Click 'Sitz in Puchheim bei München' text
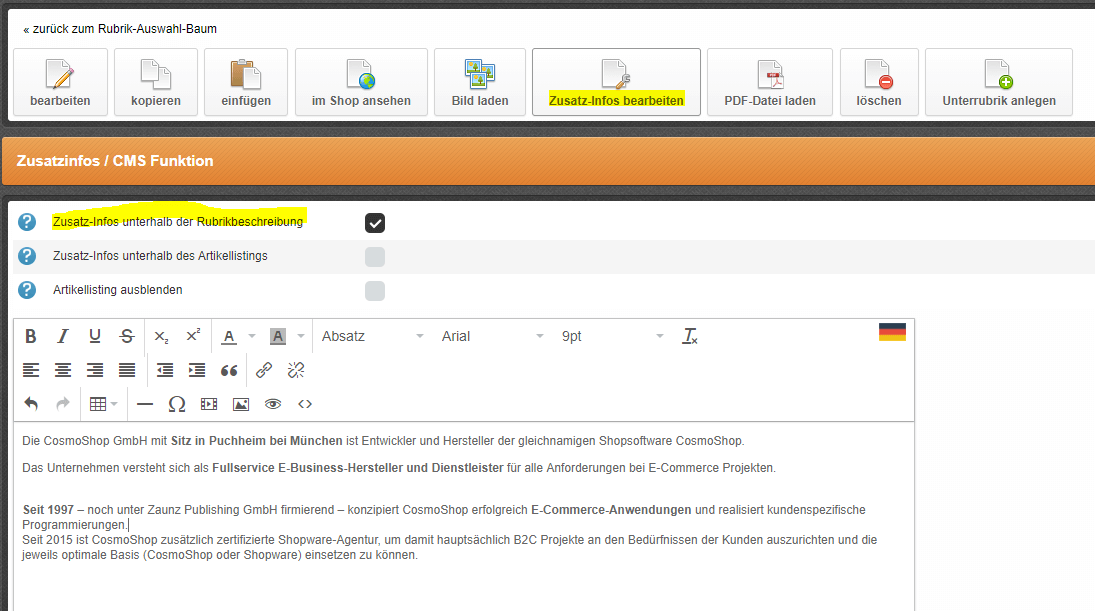1095x611 pixels. [256, 441]
